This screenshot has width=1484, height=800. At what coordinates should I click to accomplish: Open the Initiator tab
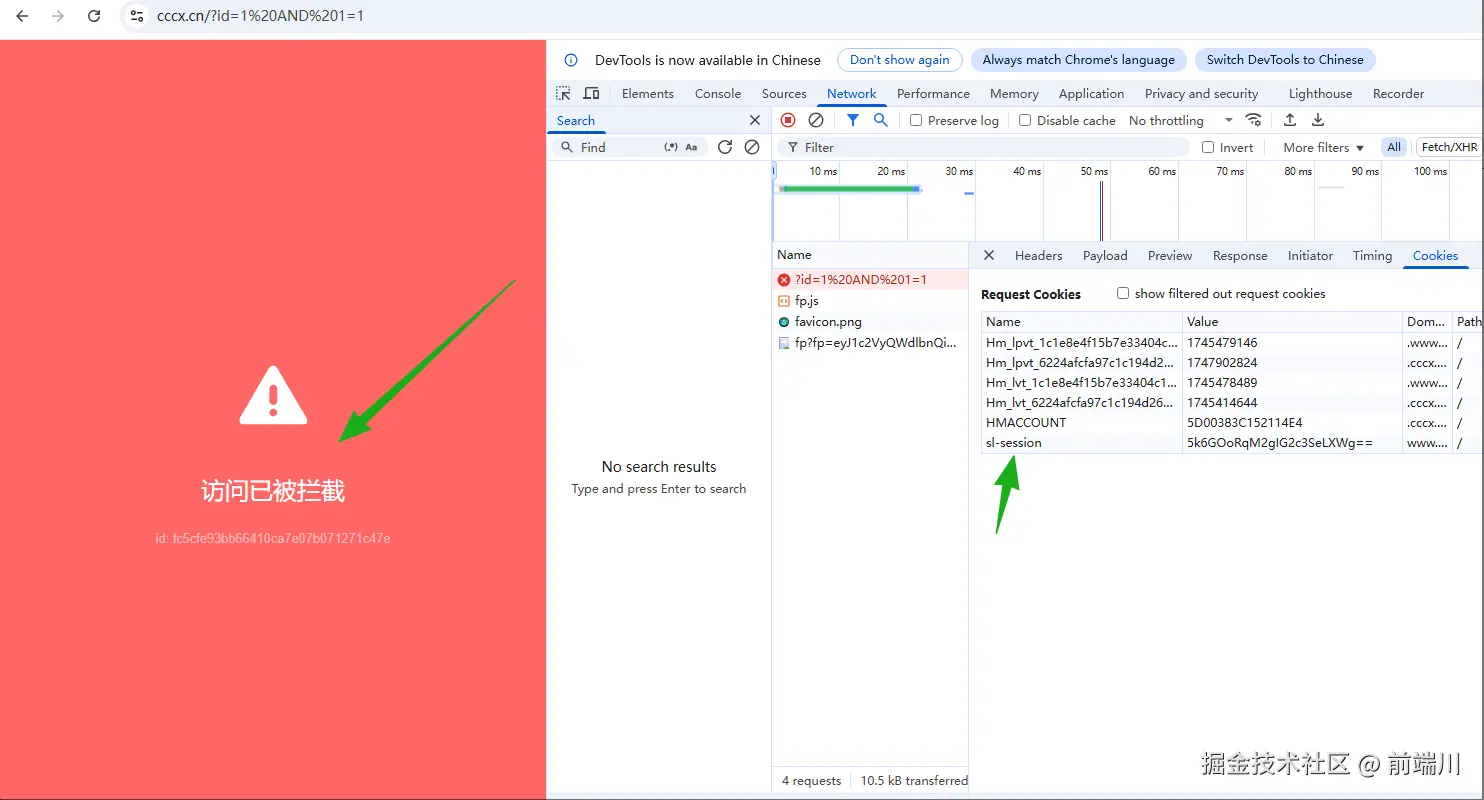(1310, 255)
